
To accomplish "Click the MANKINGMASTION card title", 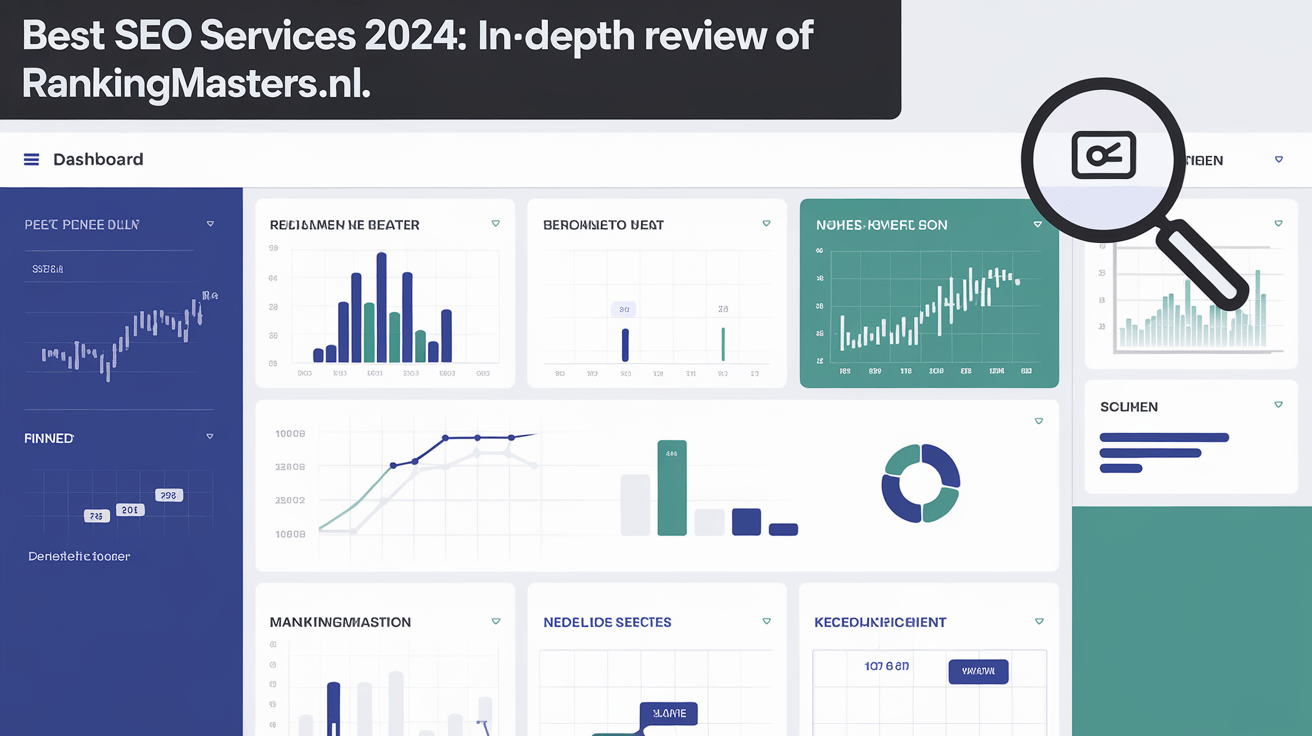I will pyautogui.click(x=340, y=622).
